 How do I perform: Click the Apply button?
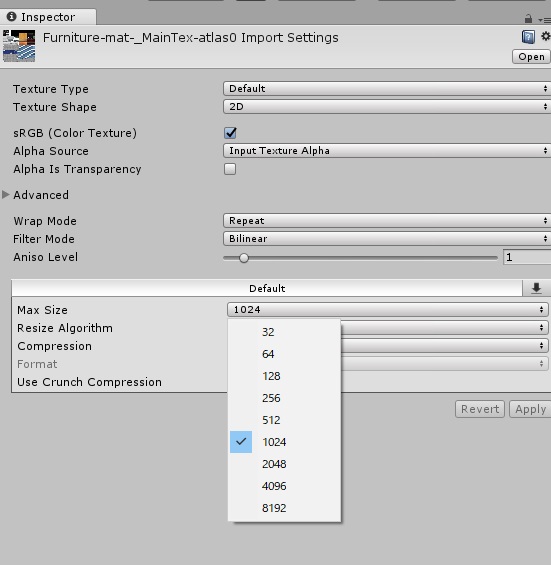[x=530, y=409]
